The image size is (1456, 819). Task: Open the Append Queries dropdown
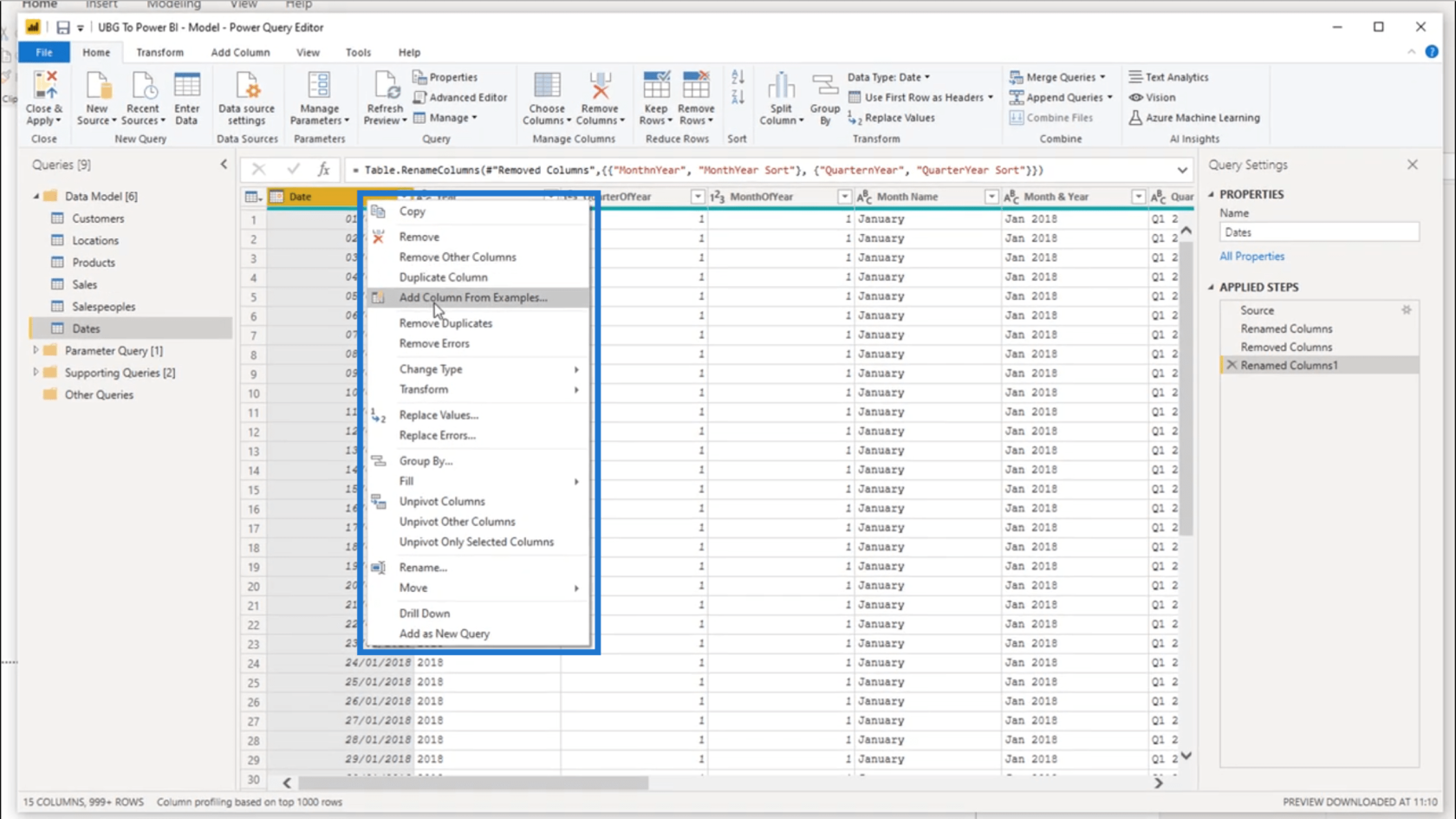[1061, 97]
